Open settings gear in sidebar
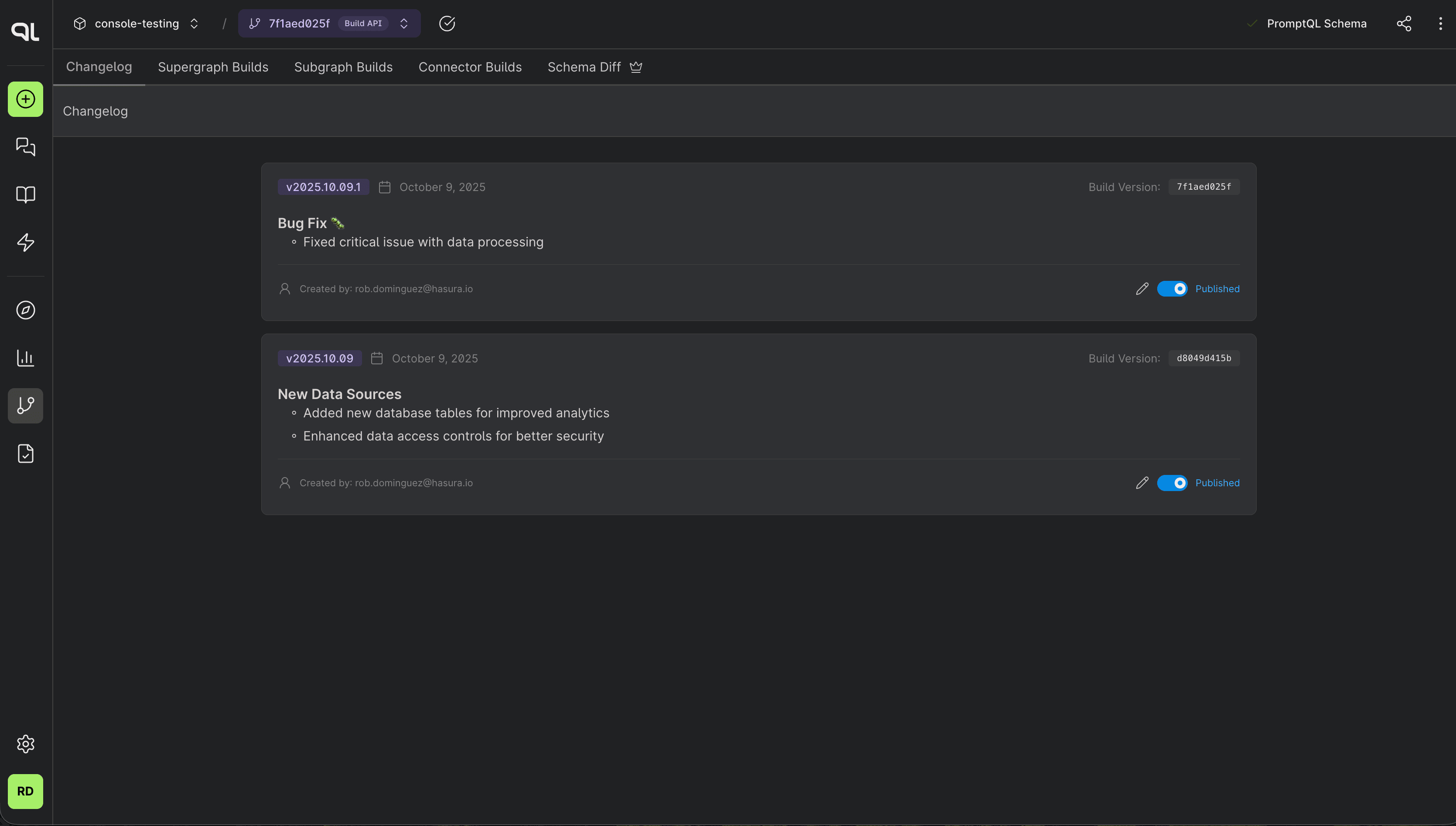The width and height of the screenshot is (1456, 826). coord(26,744)
